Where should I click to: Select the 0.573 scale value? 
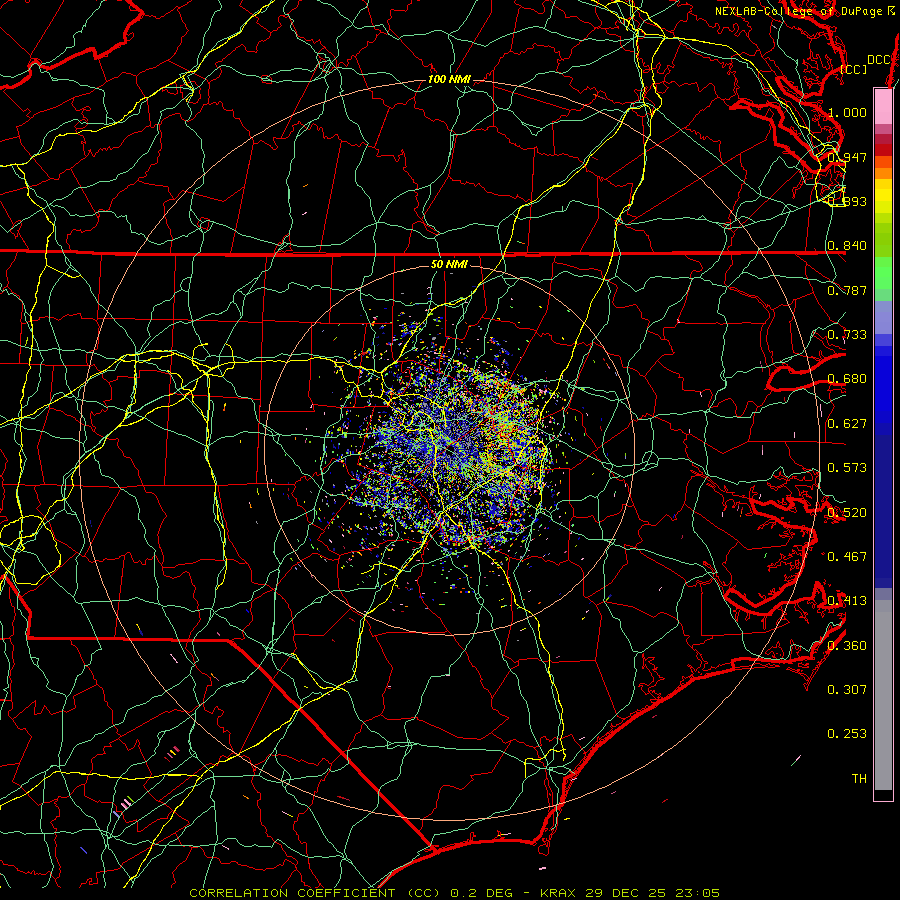(847, 467)
